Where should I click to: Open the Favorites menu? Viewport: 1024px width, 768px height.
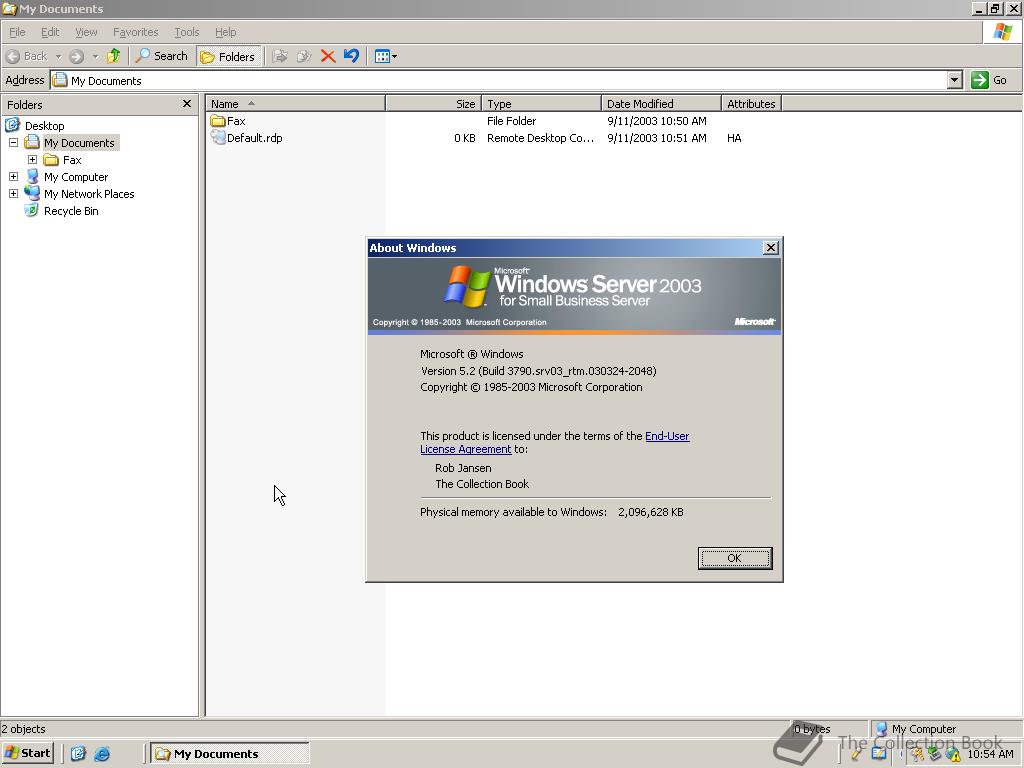pos(135,32)
